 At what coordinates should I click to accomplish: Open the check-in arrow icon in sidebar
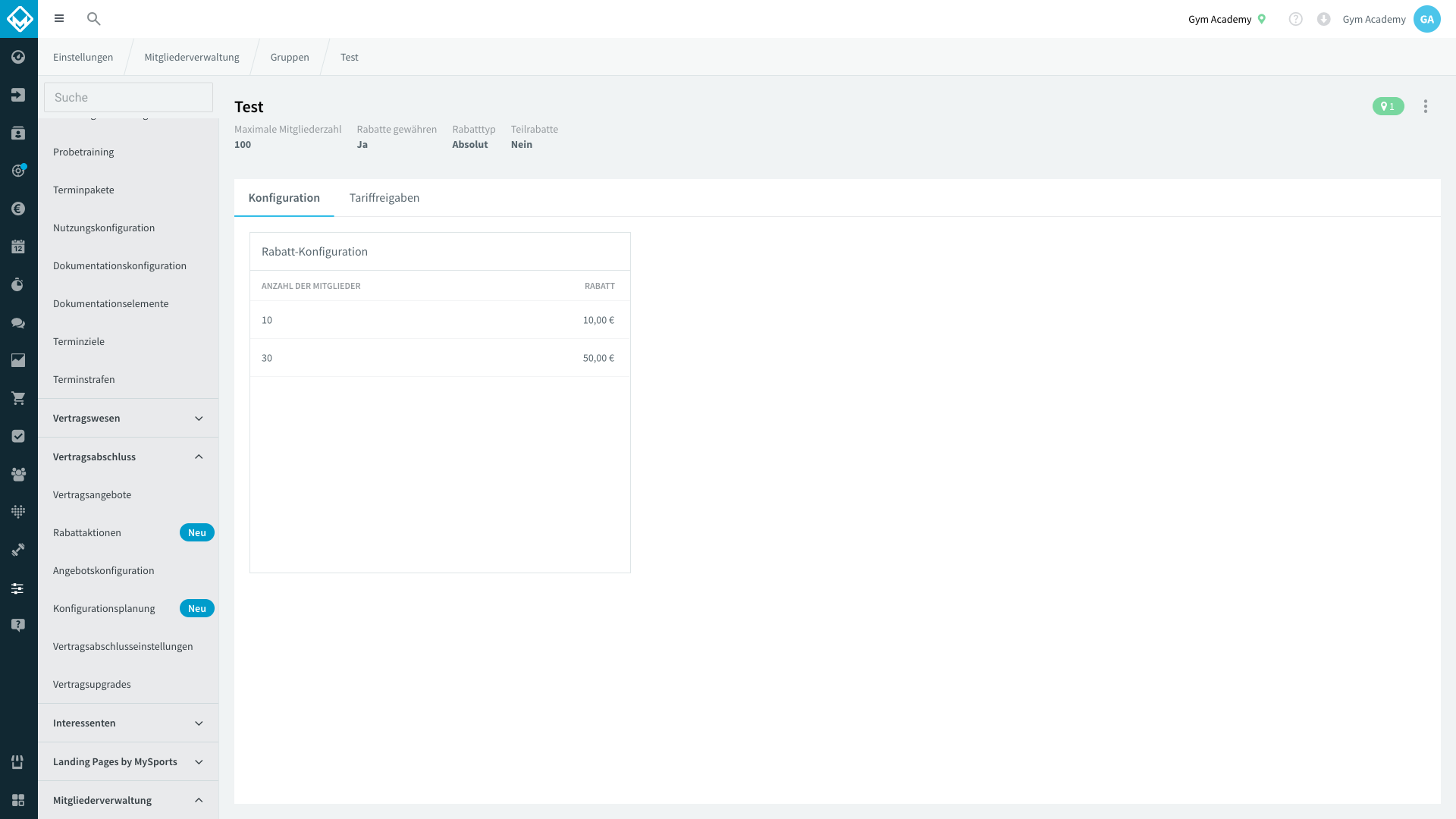(18, 95)
